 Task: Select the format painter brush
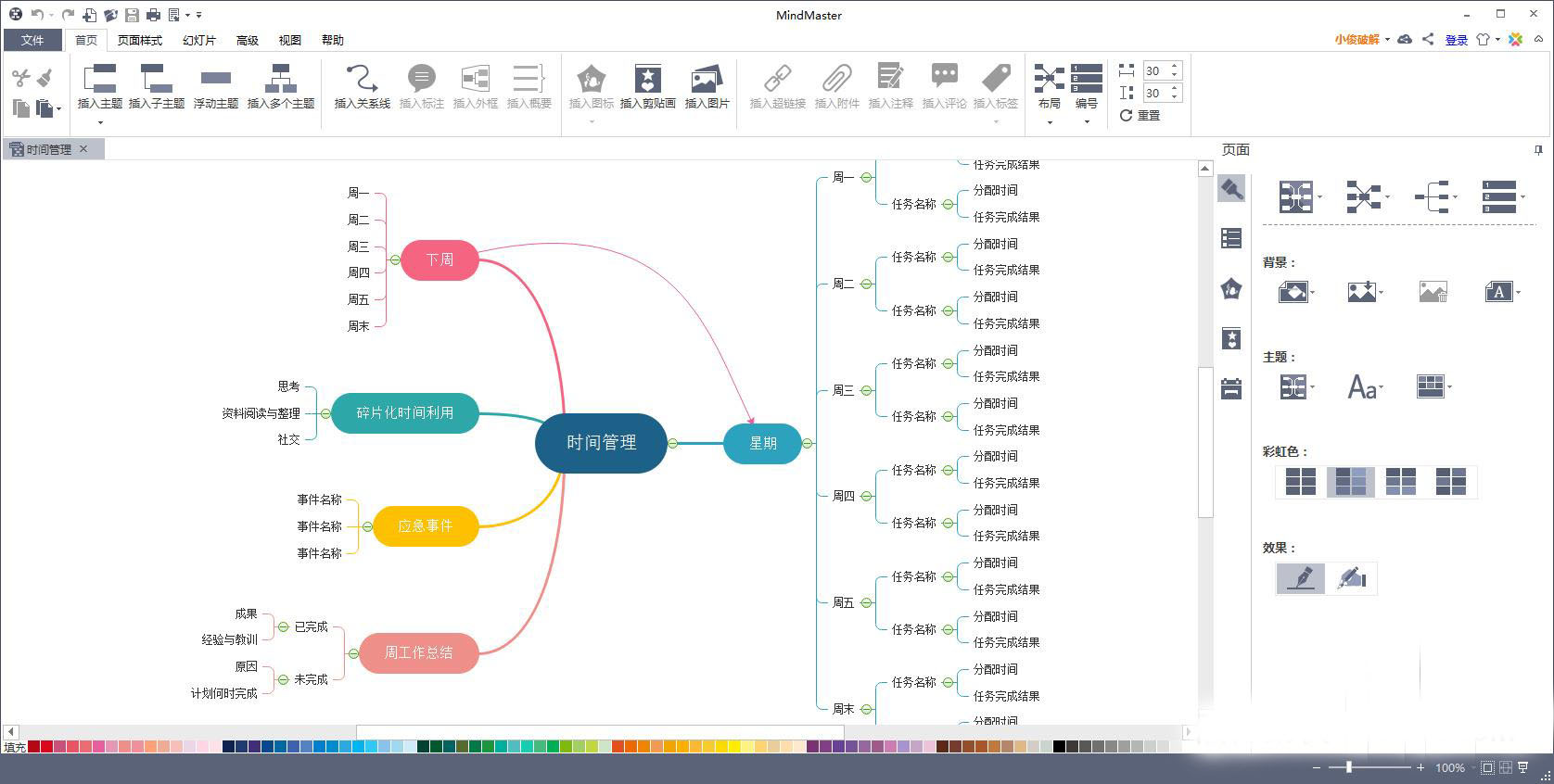45,78
